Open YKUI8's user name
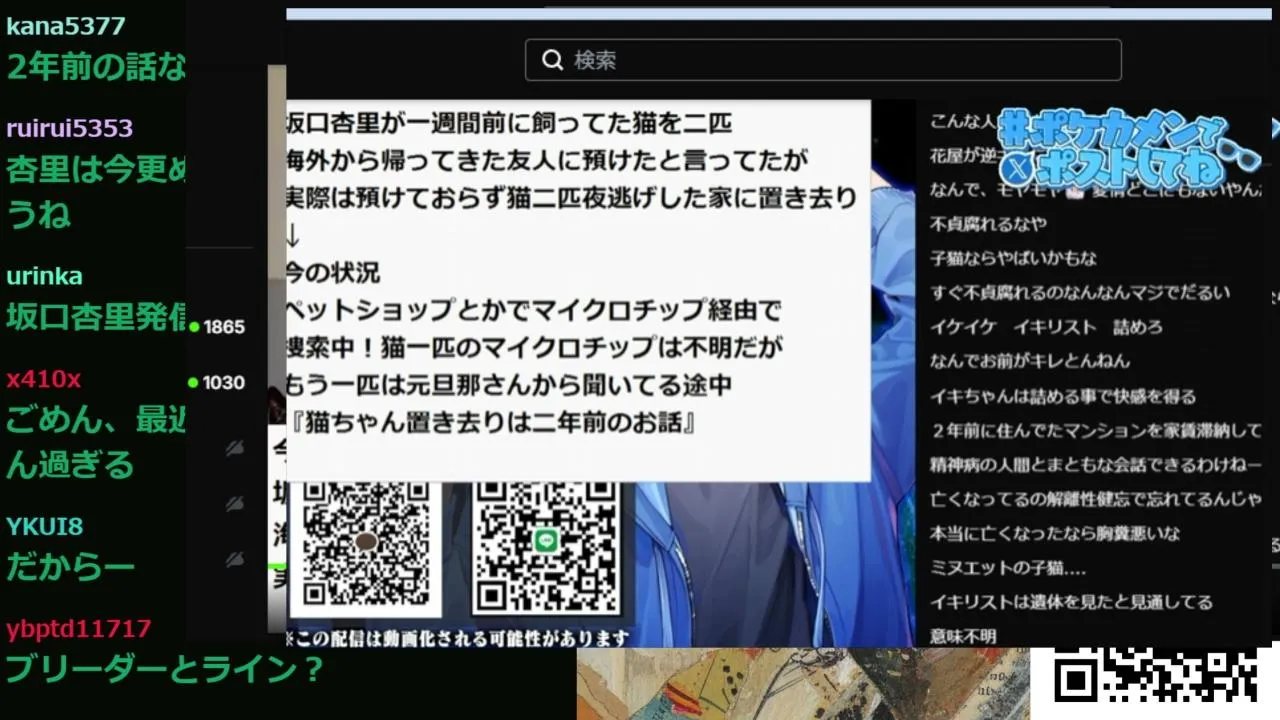The height and width of the screenshot is (720, 1280). coord(44,526)
